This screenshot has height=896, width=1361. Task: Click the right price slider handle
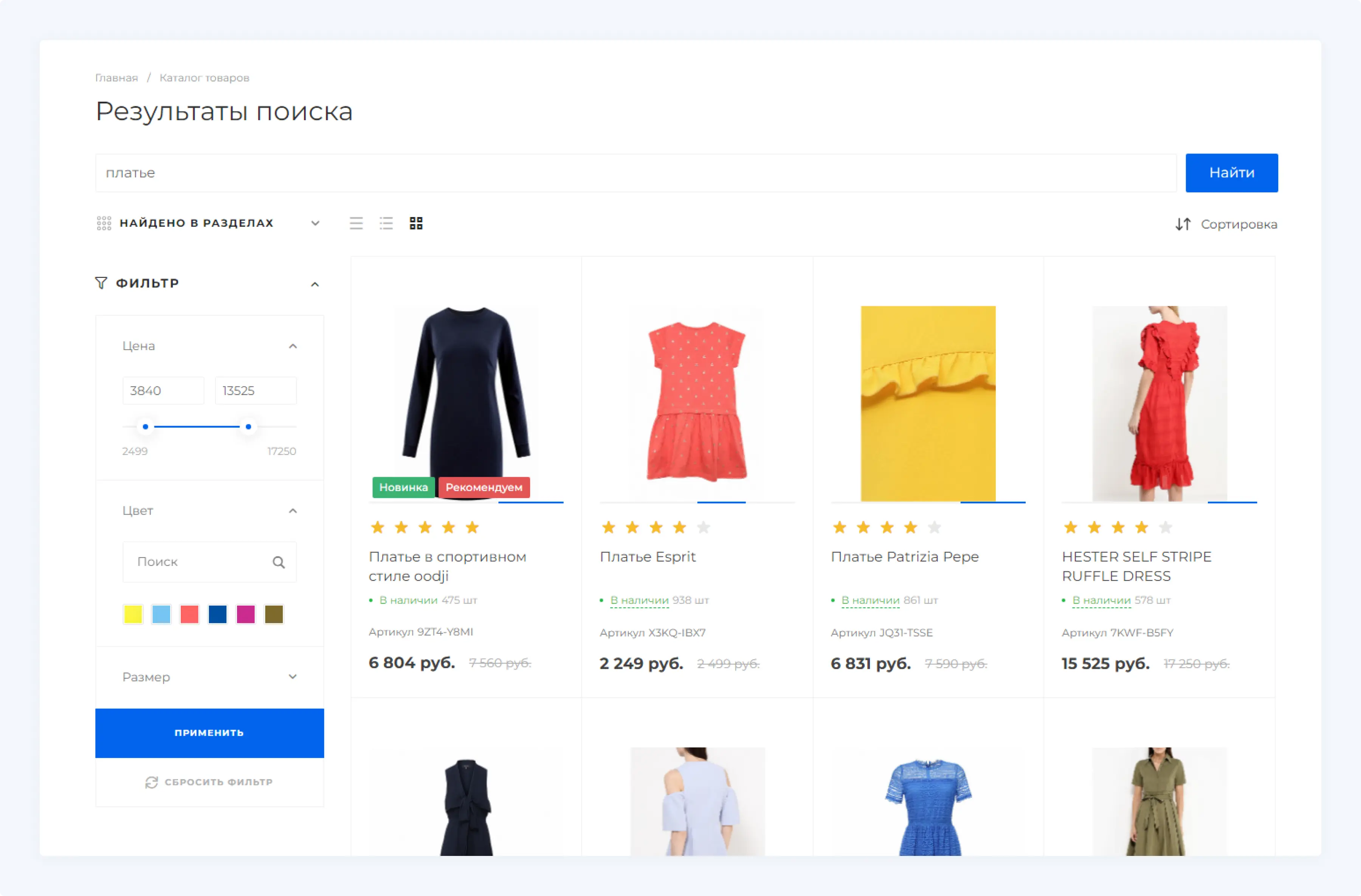pos(248,426)
